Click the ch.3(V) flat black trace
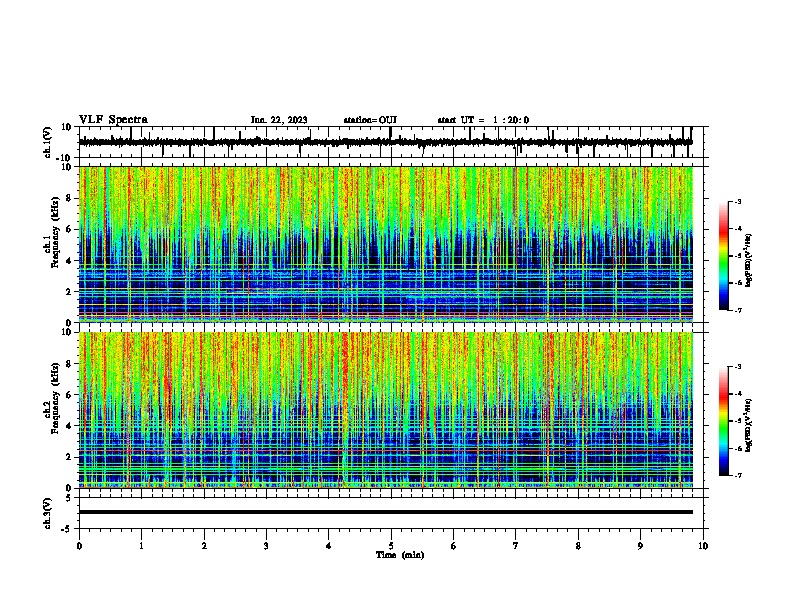Viewport: 792px width, 612px height. coord(385,512)
